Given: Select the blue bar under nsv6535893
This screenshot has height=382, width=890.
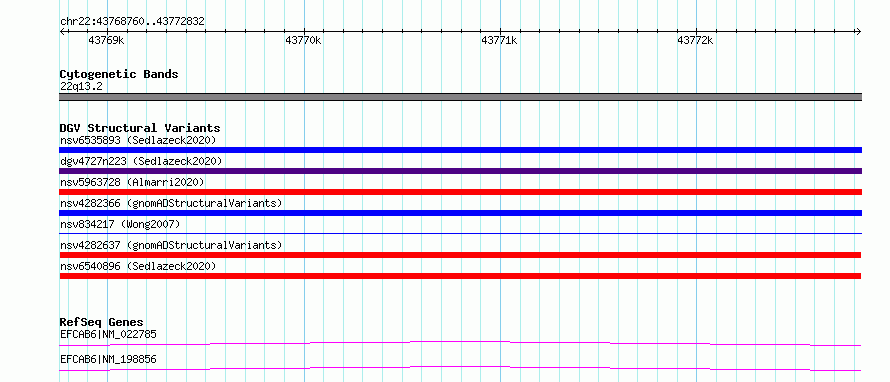Looking at the screenshot, I should click(460, 150).
